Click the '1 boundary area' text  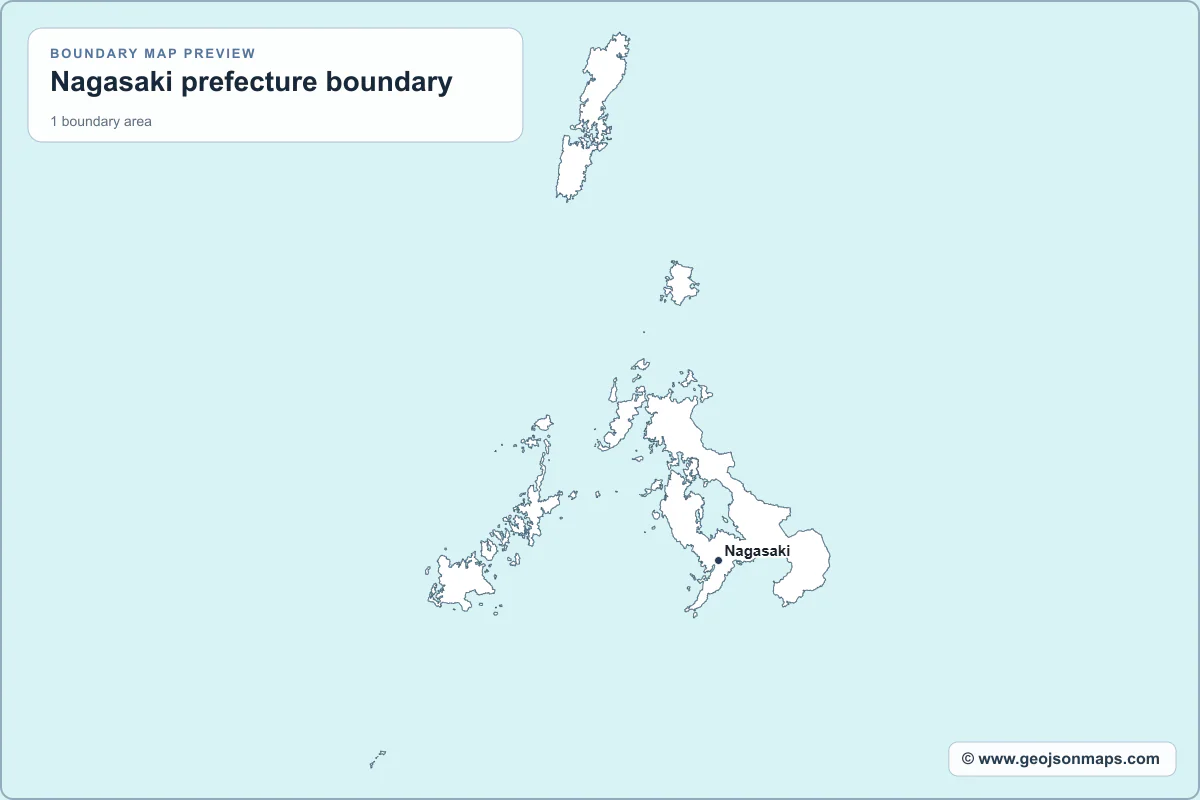click(x=101, y=122)
